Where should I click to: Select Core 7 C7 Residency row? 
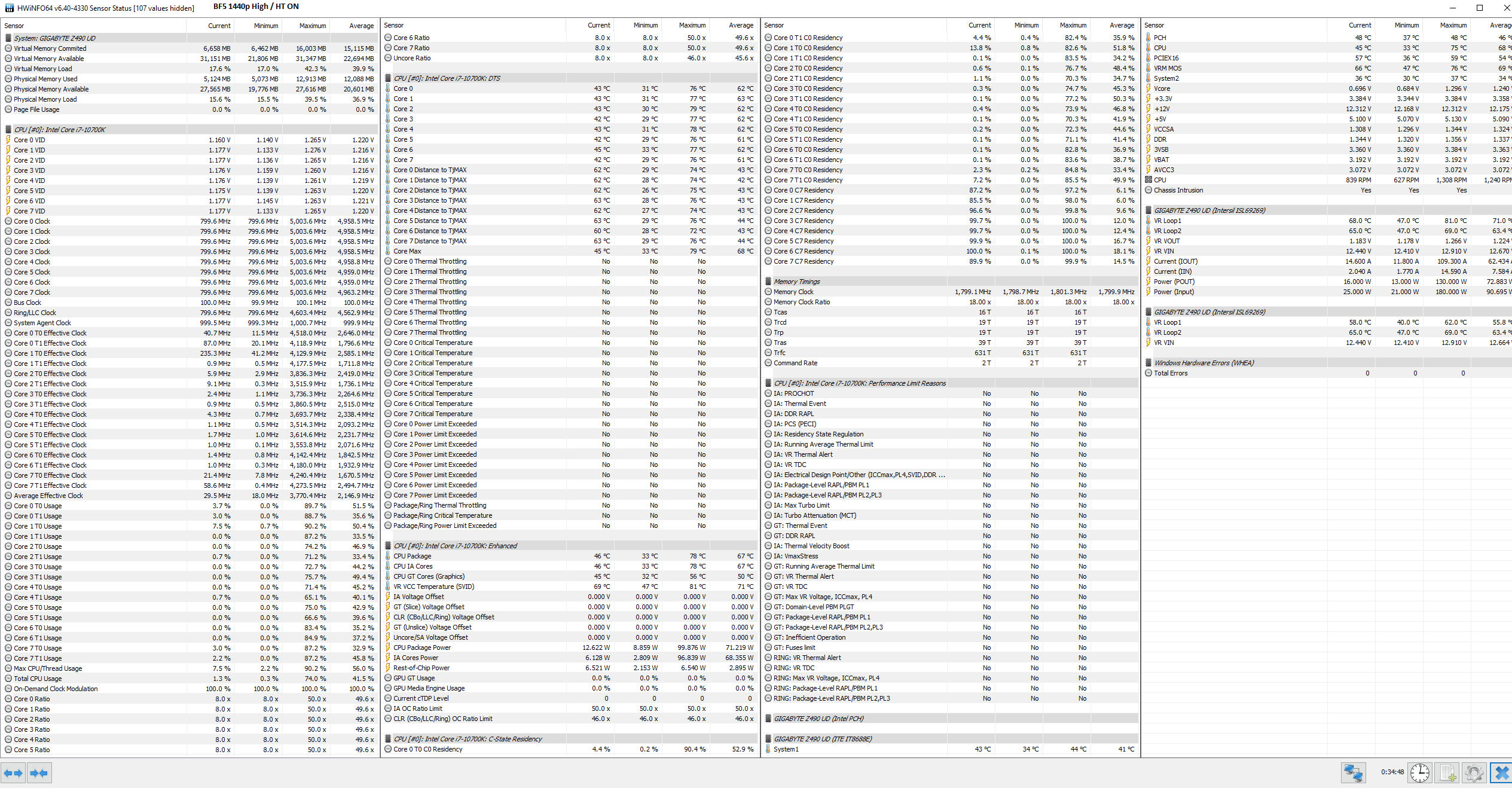(x=951, y=261)
